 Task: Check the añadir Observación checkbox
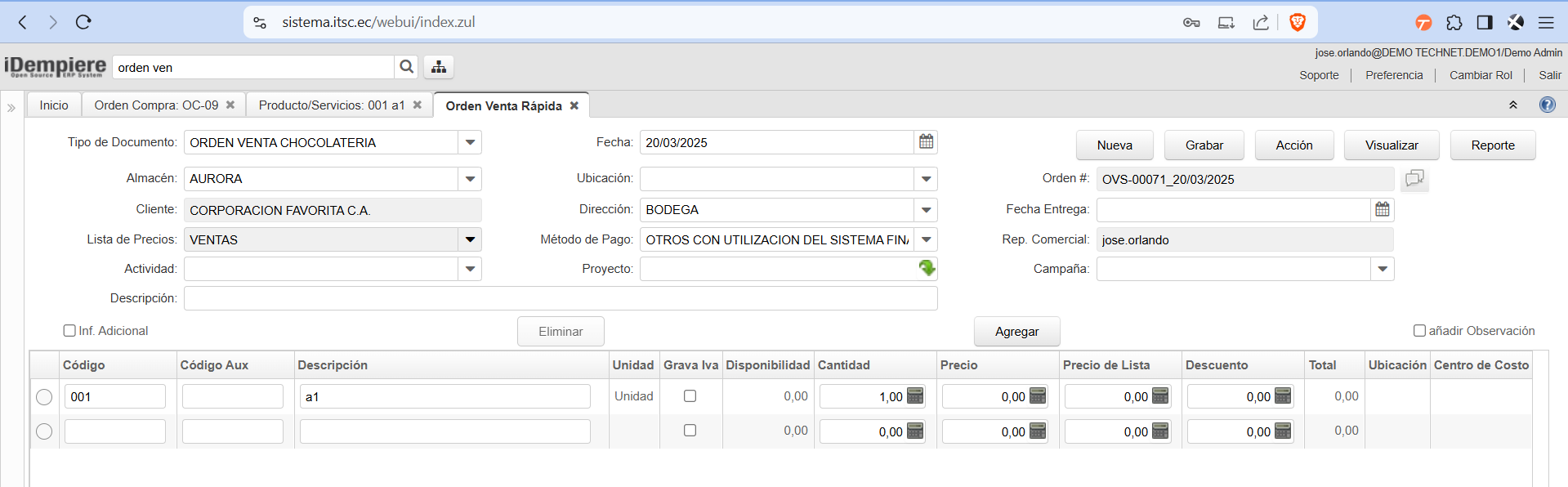[1419, 331]
